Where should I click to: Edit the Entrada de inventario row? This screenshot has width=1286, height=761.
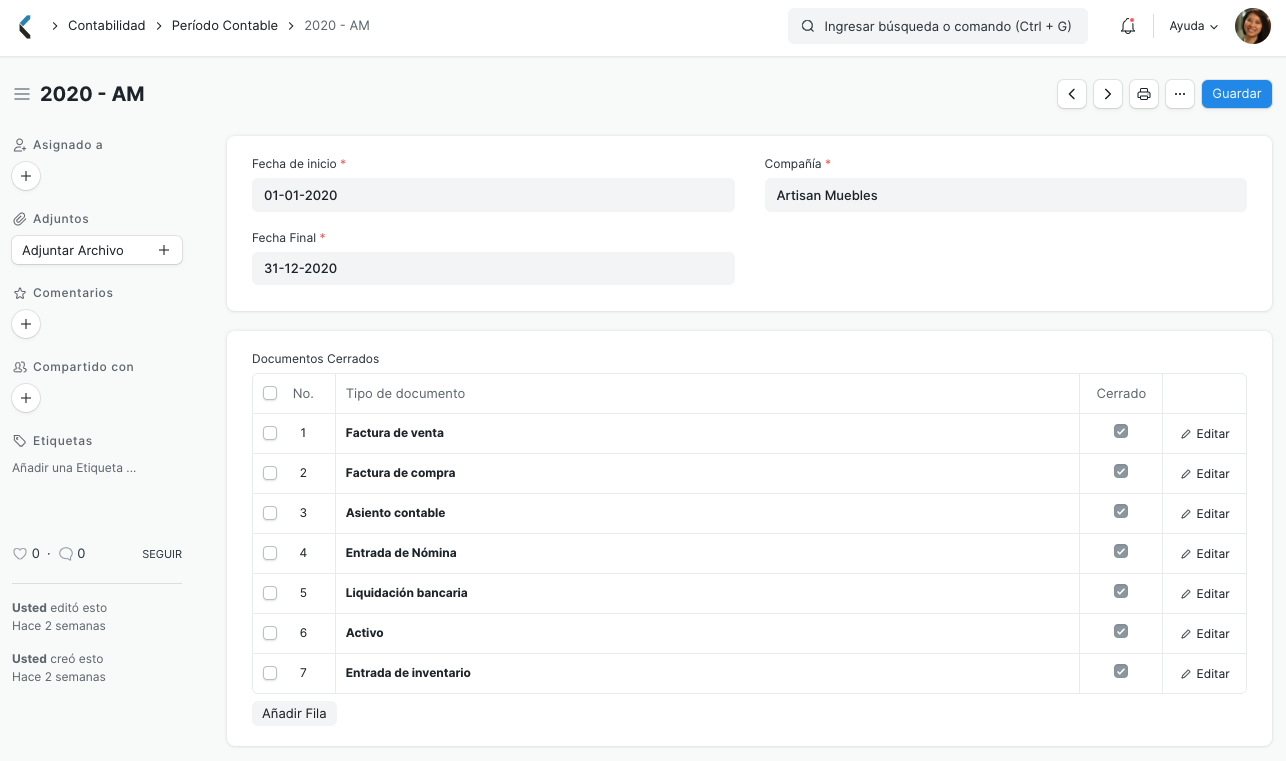[1205, 674]
